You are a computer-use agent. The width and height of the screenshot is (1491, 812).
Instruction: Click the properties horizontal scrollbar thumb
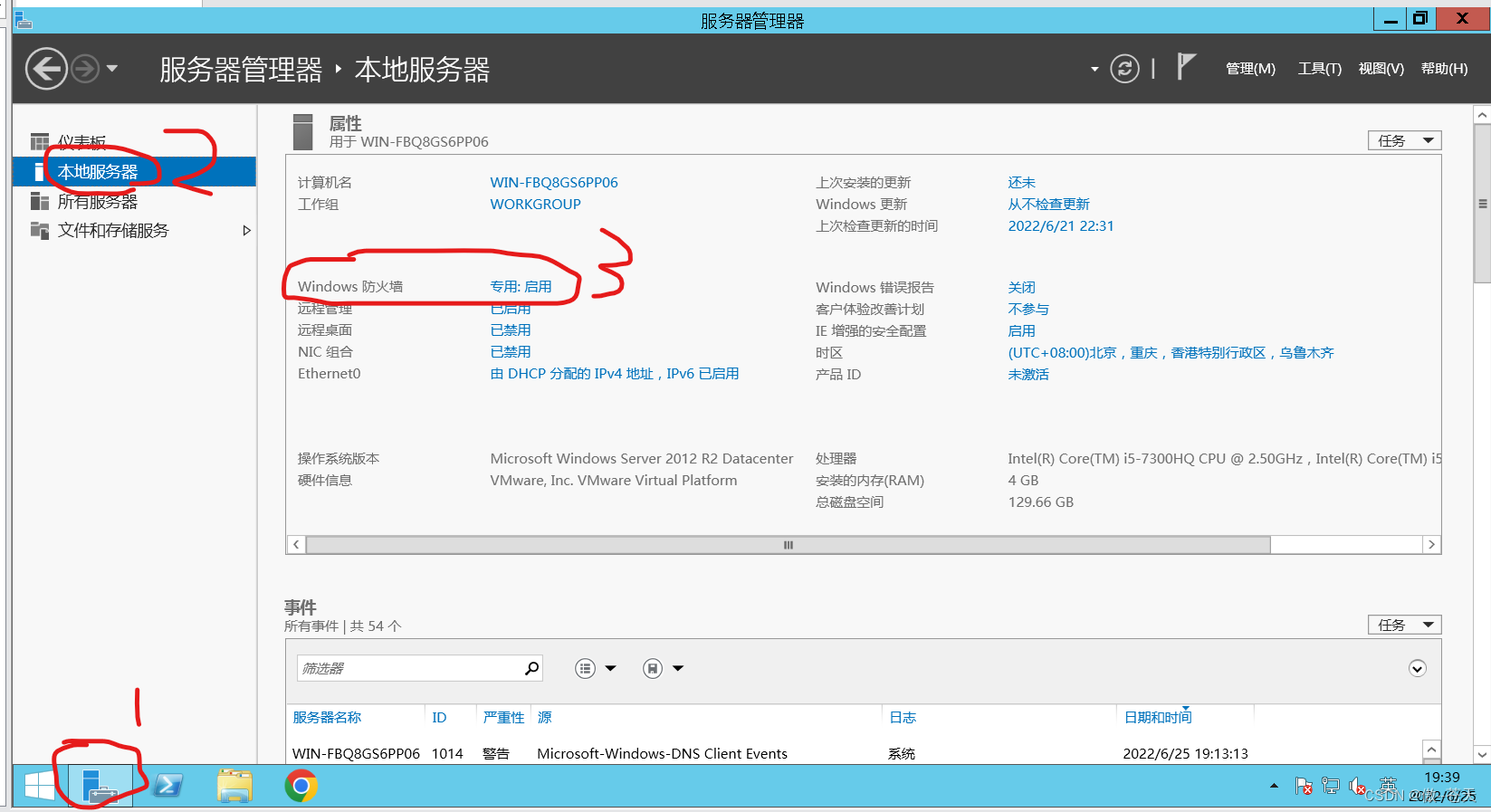[x=788, y=545]
